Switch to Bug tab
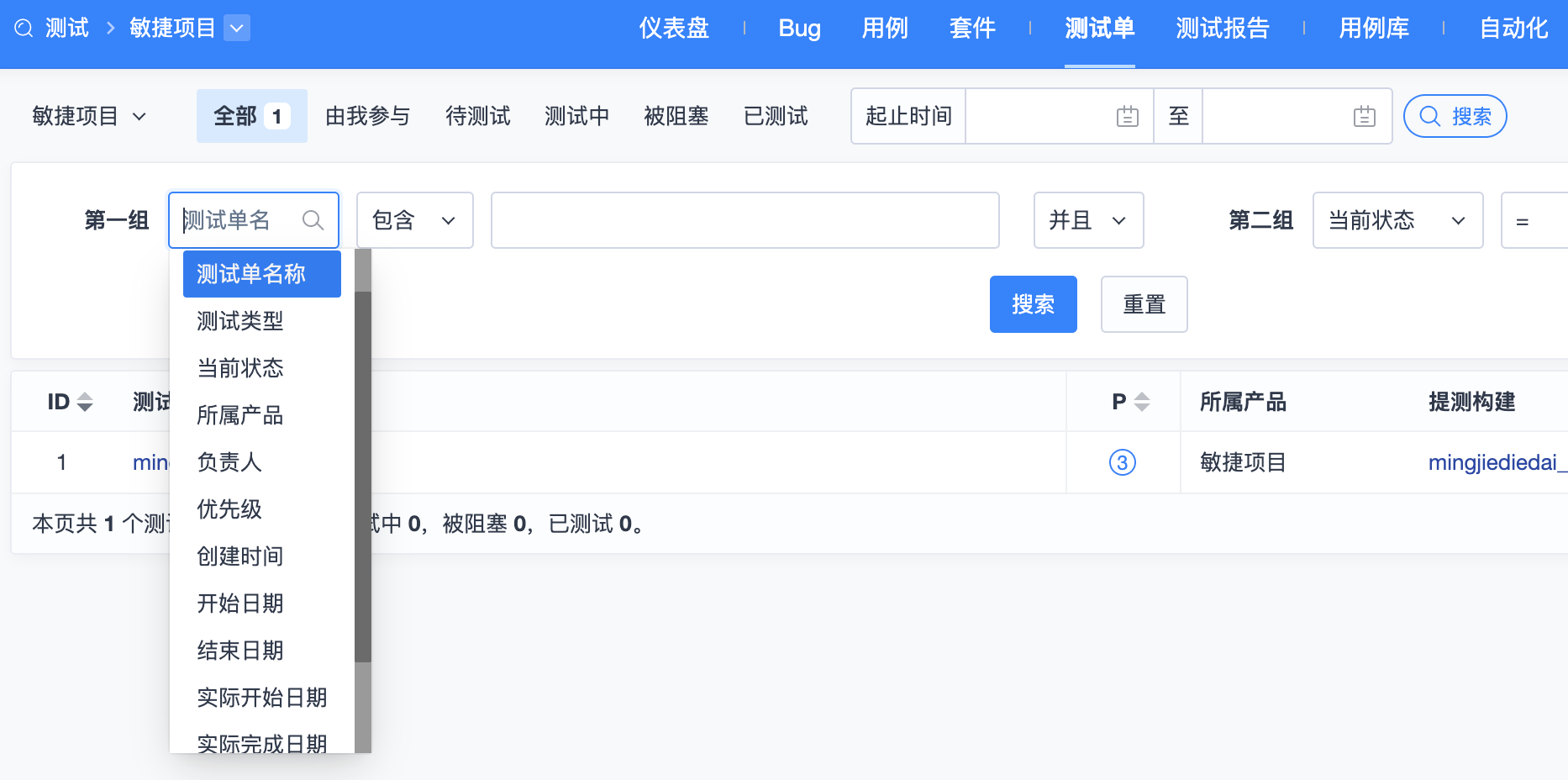This screenshot has height=780, width=1568. (x=799, y=29)
